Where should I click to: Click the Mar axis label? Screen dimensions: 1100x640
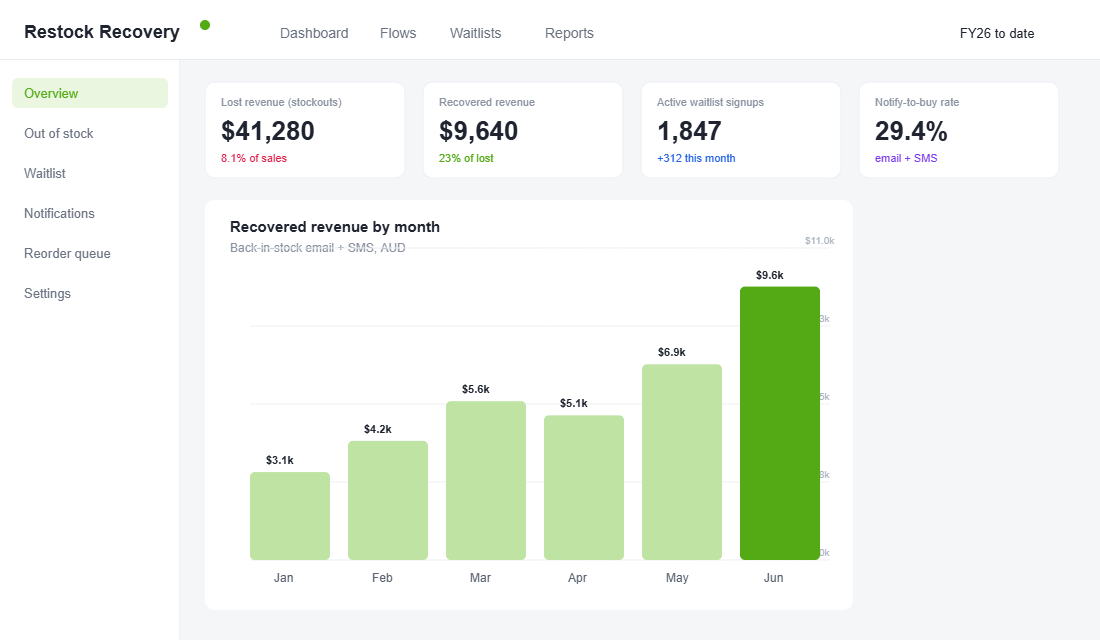[x=481, y=578]
